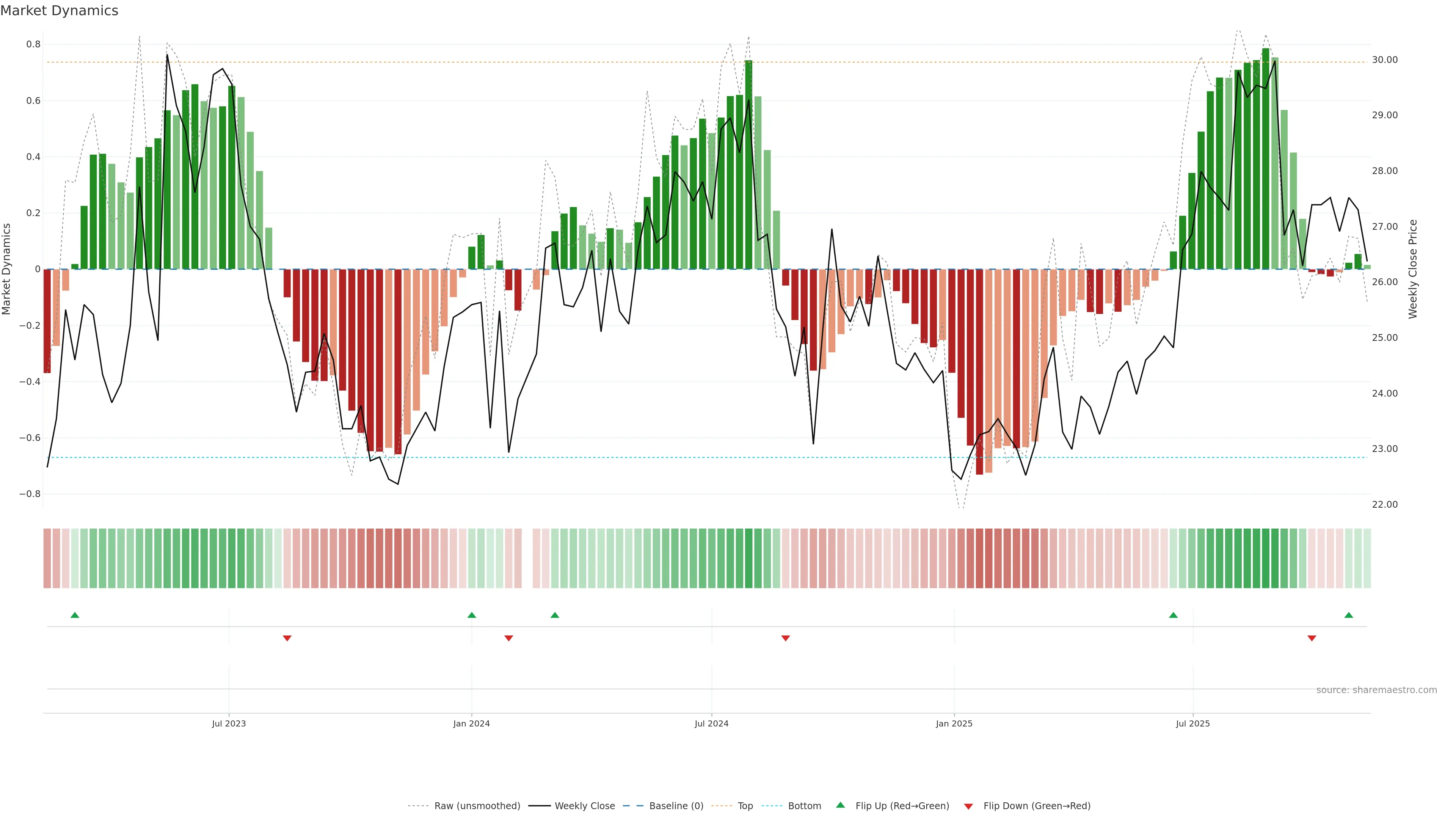Click the Weekly Close Price axis title
1456x819 pixels.
tap(1413, 269)
